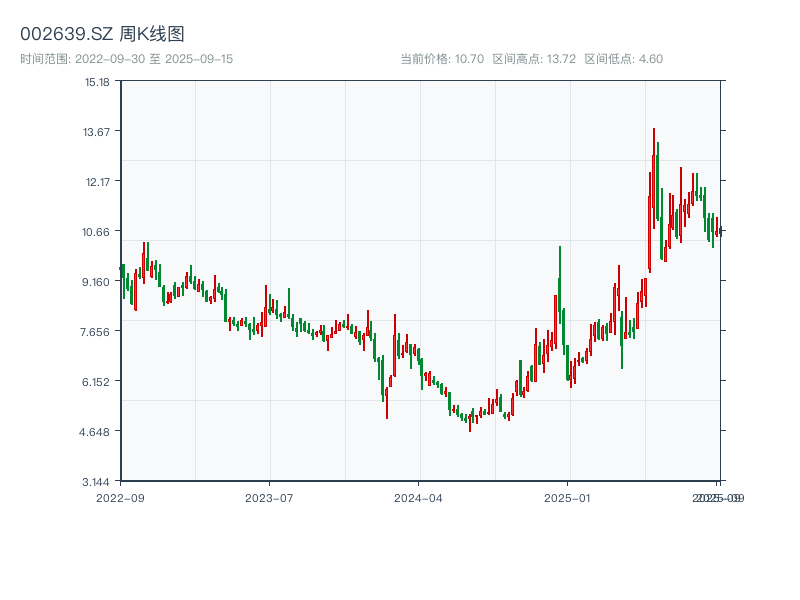Click y-axis value 10.66
The width and height of the screenshot is (800, 600).
[96, 232]
